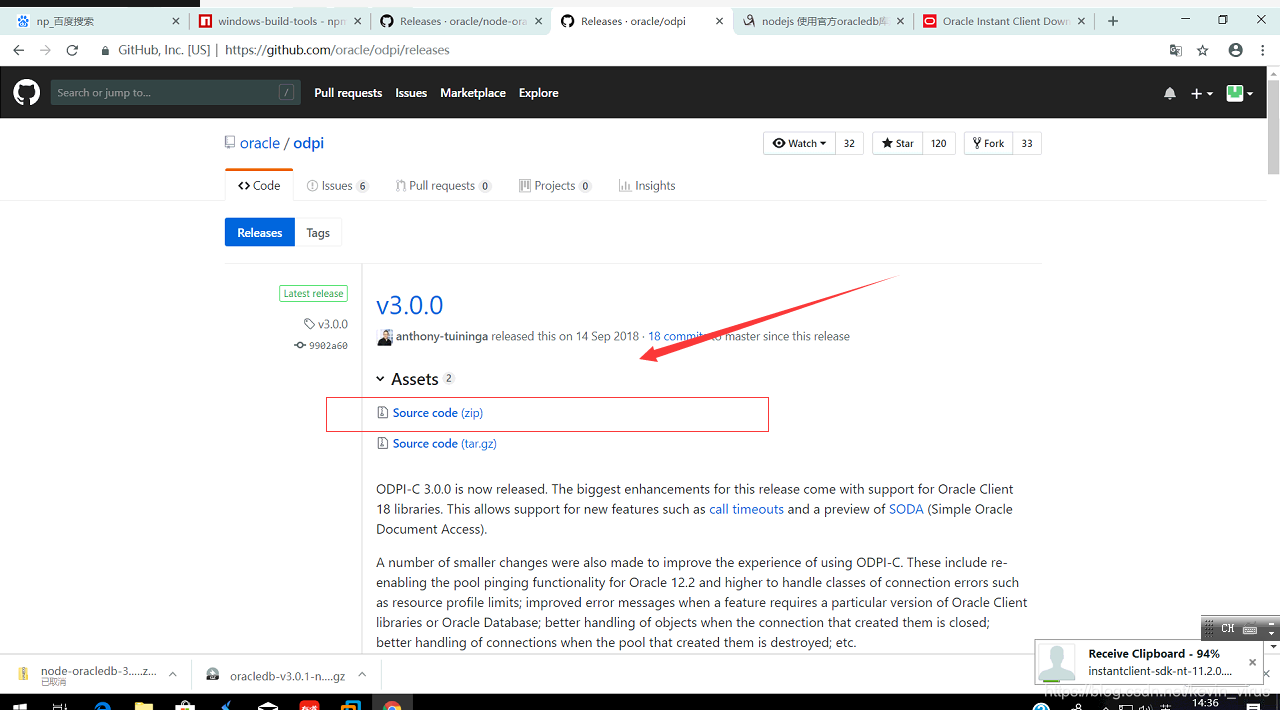Open the Watch dropdown button
The height and width of the screenshot is (710, 1280).
pyautogui.click(x=799, y=144)
